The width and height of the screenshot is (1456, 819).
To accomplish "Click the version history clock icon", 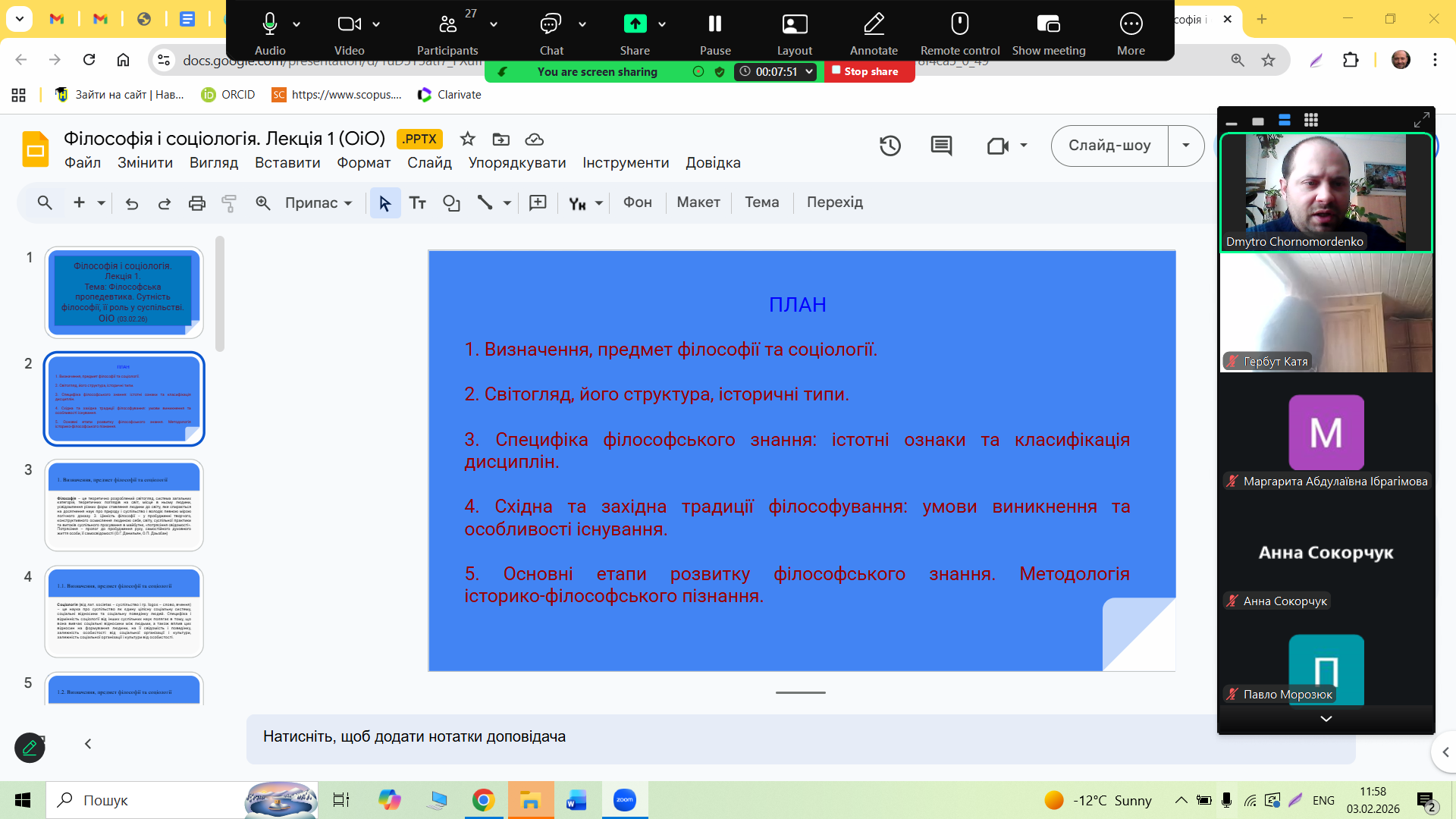I will pyautogui.click(x=890, y=146).
